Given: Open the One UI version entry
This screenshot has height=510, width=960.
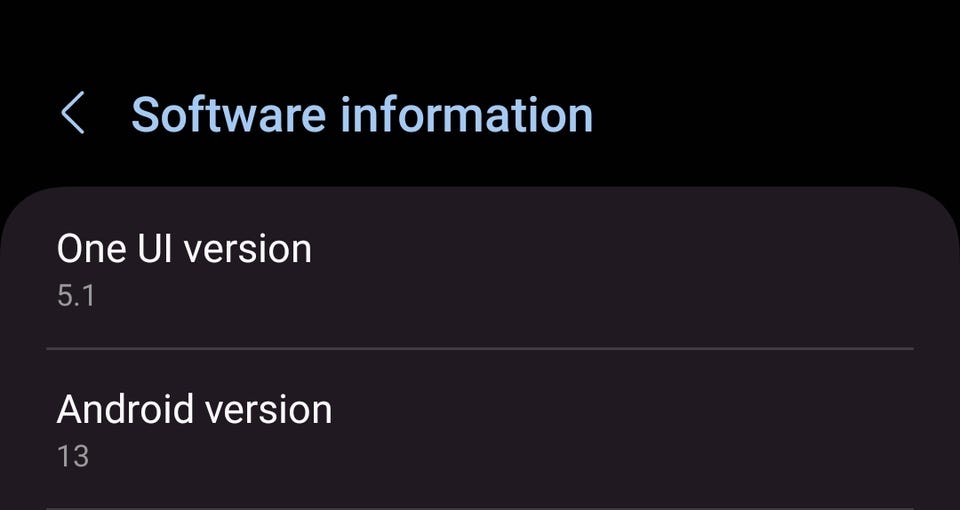Looking at the screenshot, I should (480, 268).
